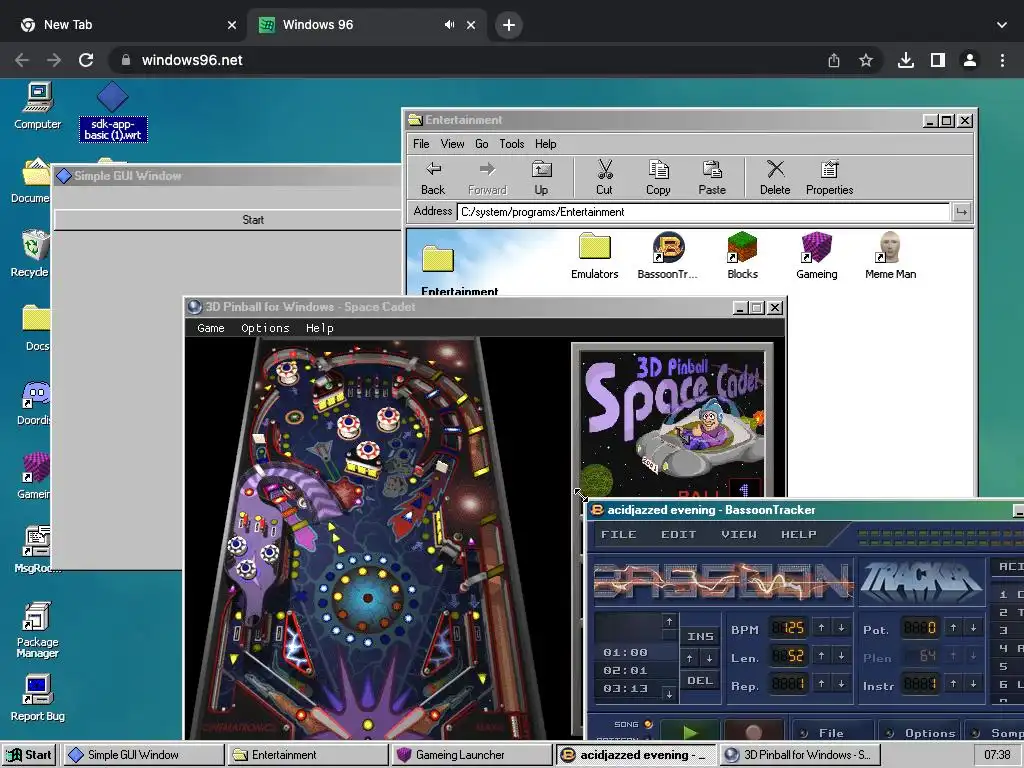
Task: Select the sdk-app-basic (1).wrt desktop file
Action: point(112,112)
